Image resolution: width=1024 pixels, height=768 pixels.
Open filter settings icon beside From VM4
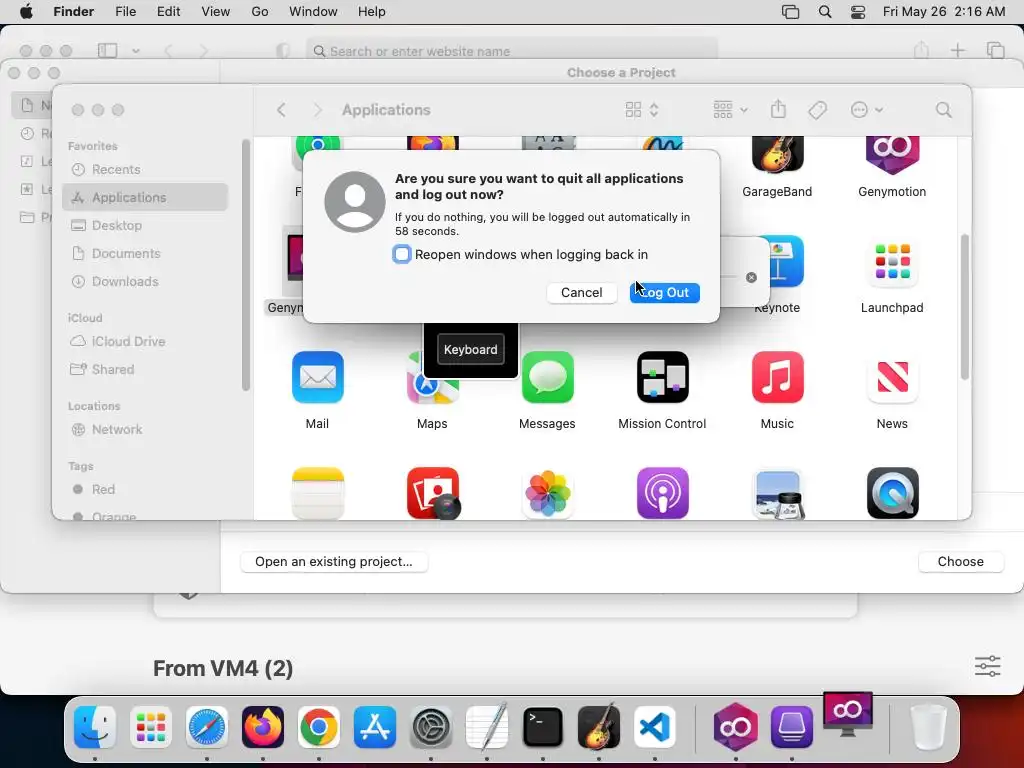[987, 666]
